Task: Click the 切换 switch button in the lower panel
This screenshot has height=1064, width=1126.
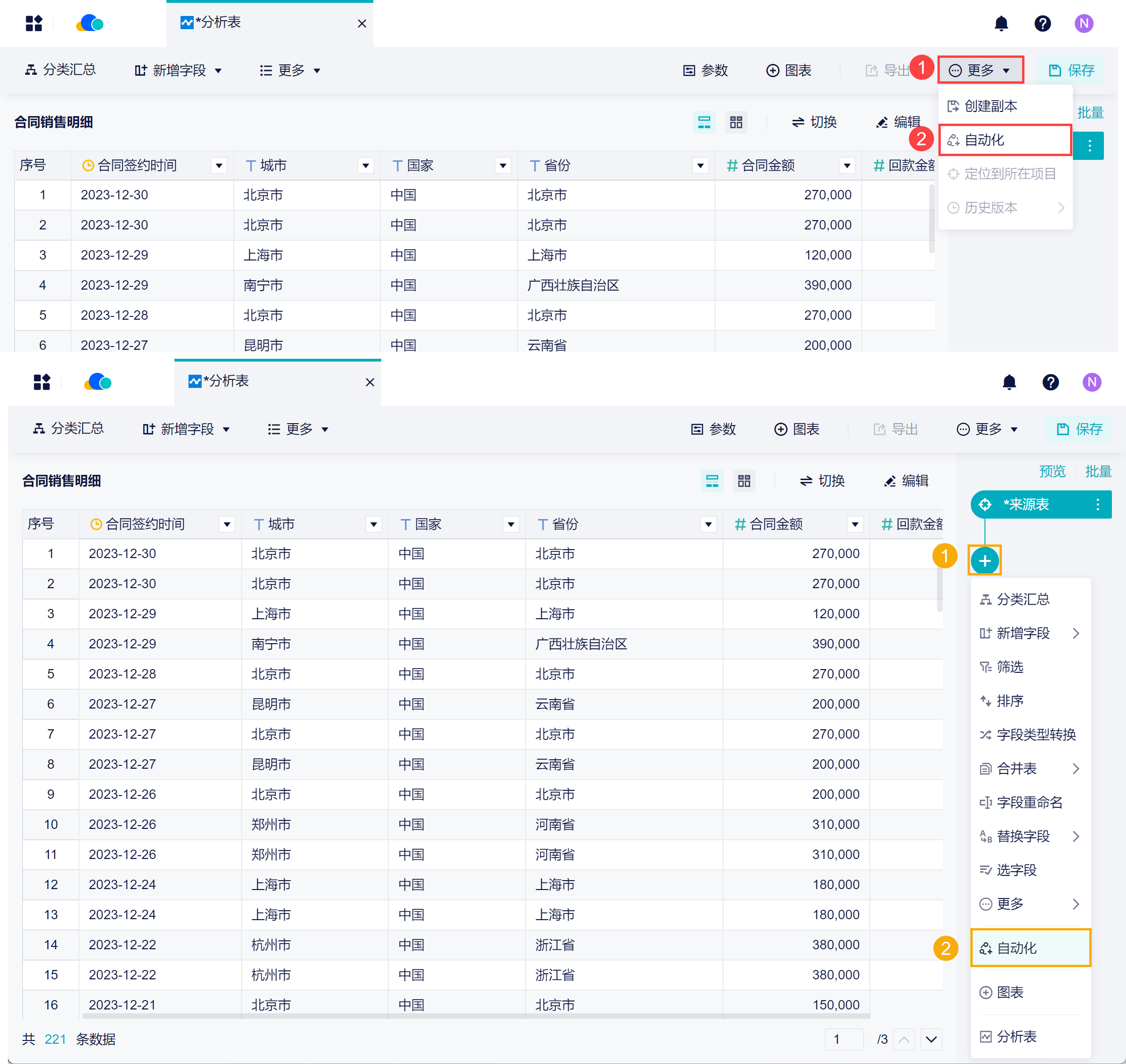Action: click(822, 481)
